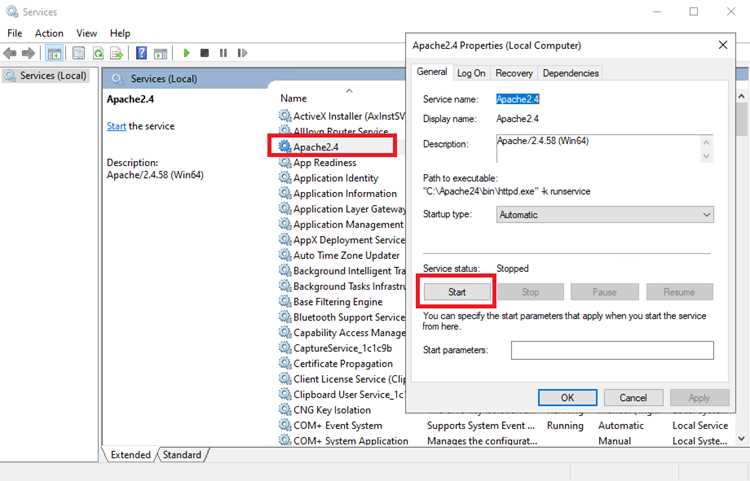
Task: Switch to Extended view tab
Action: (x=130, y=455)
